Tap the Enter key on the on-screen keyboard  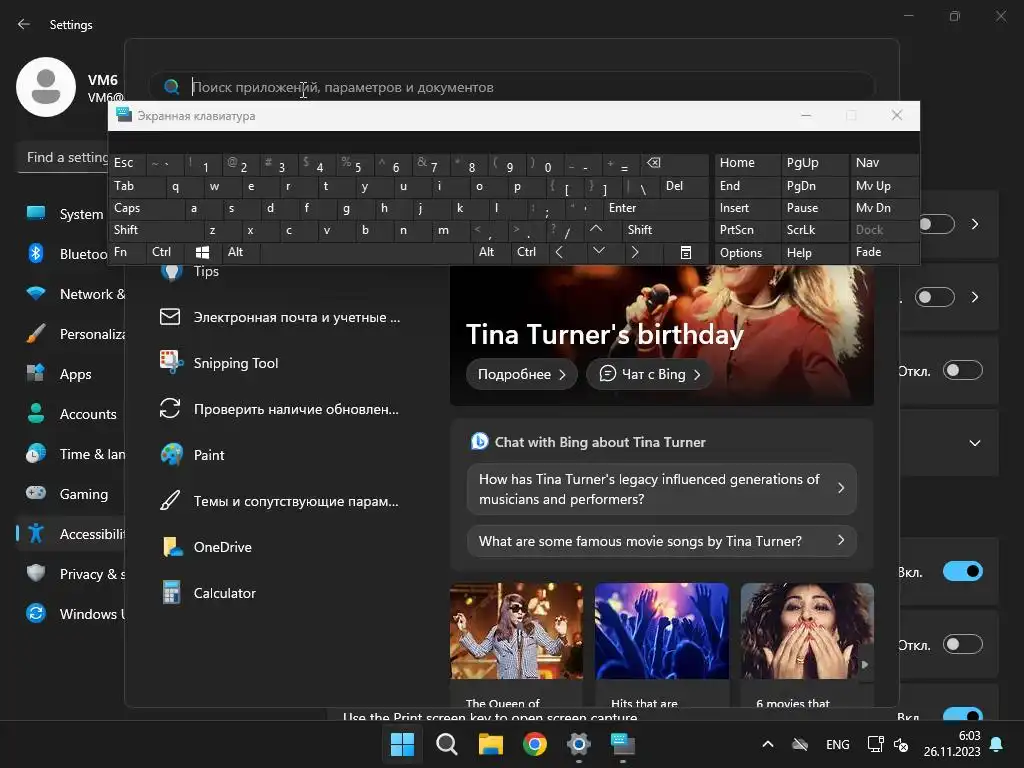[x=656, y=208]
